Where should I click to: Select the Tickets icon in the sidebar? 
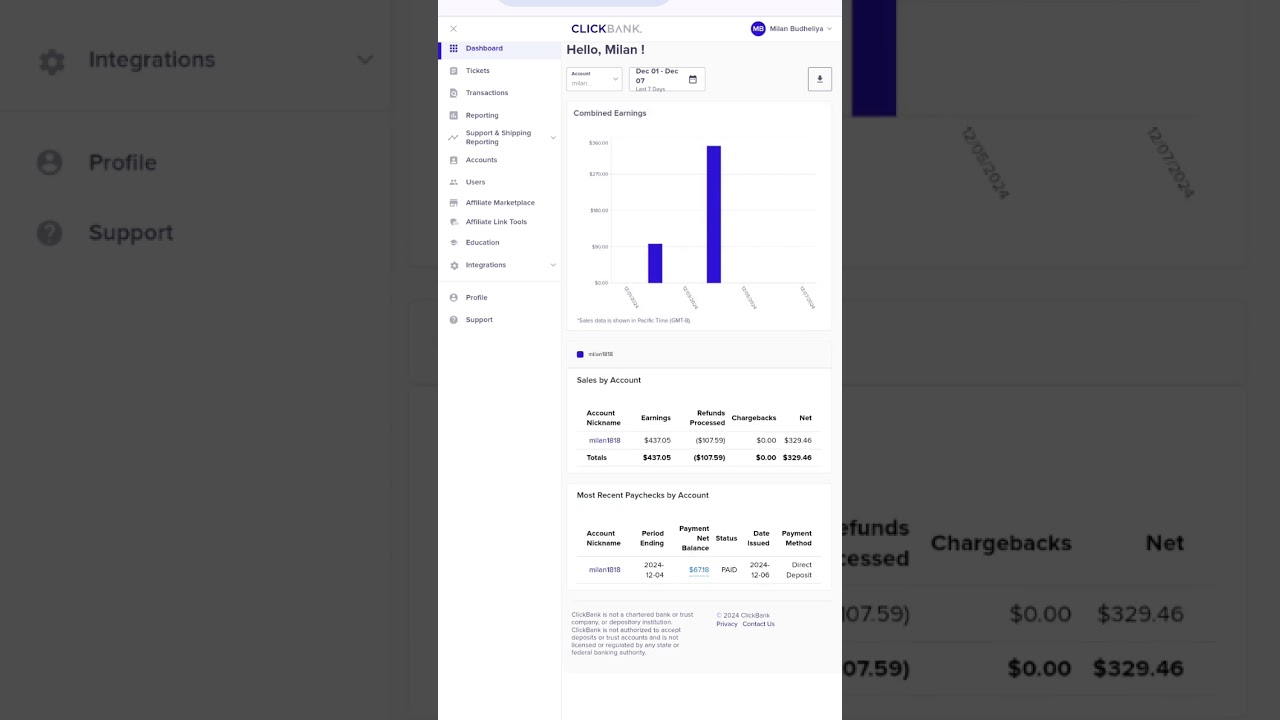click(x=454, y=70)
